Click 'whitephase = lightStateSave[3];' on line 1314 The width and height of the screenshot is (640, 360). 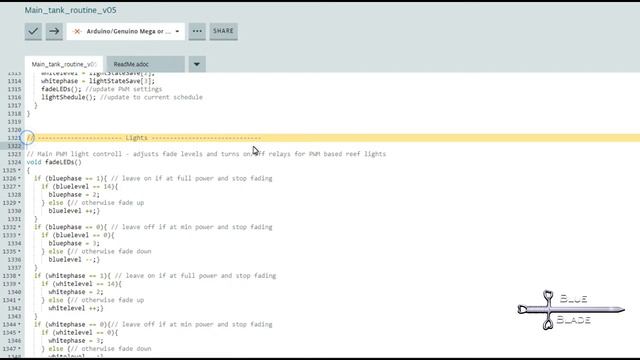point(98,81)
